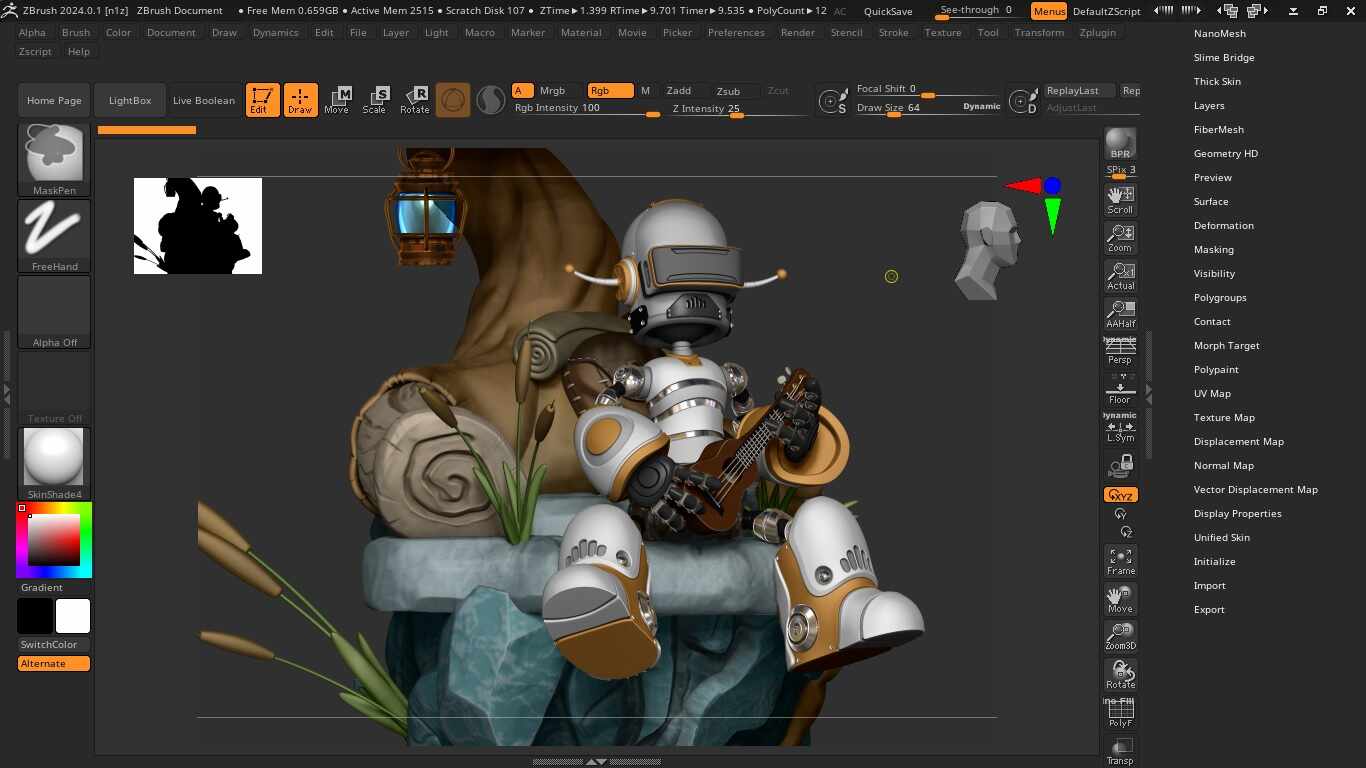1366x768 pixels.
Task: Expand the Polypaint section
Action: point(1216,369)
